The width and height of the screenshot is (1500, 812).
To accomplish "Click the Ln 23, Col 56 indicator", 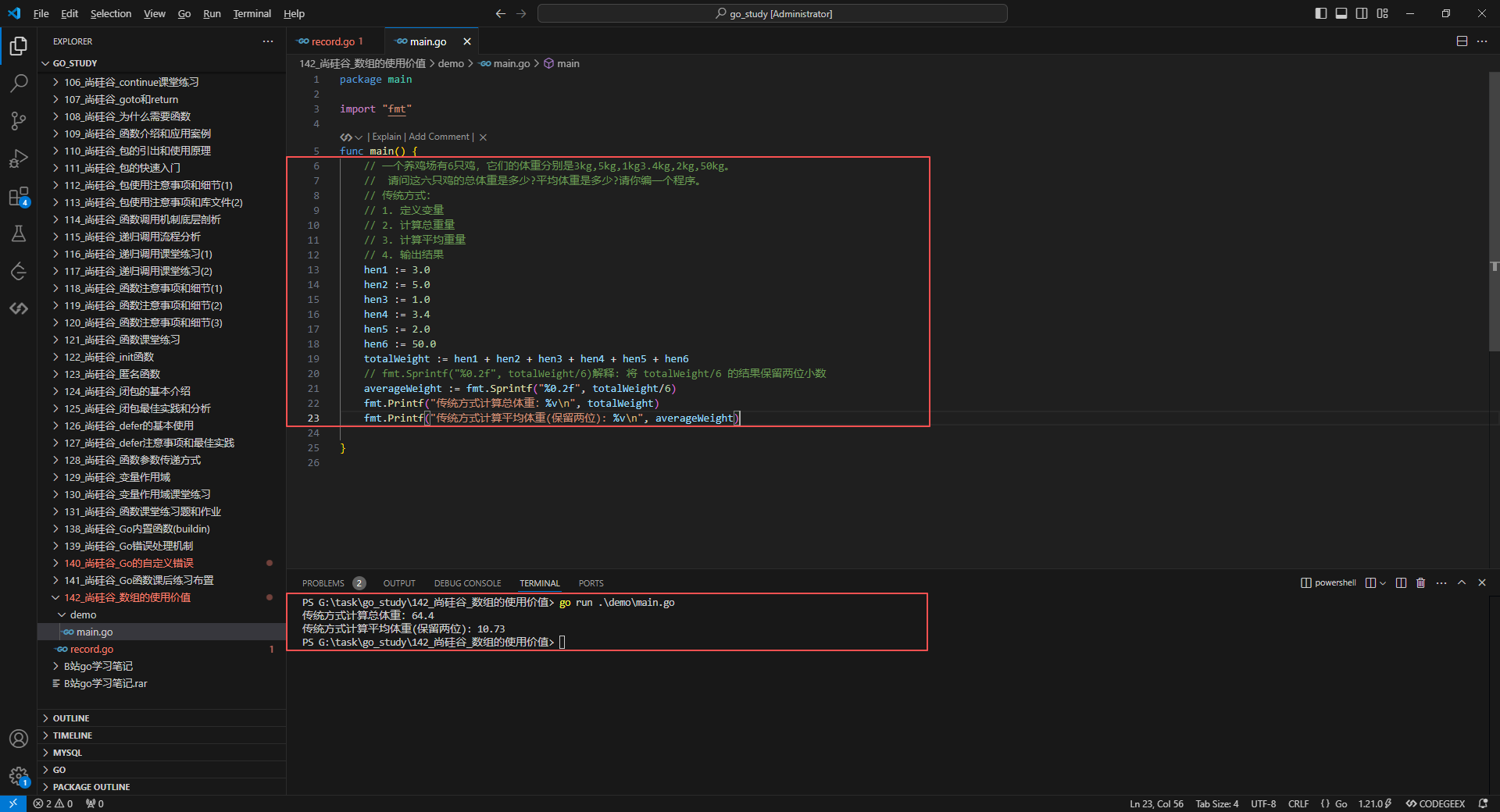I will pyautogui.click(x=1156, y=803).
